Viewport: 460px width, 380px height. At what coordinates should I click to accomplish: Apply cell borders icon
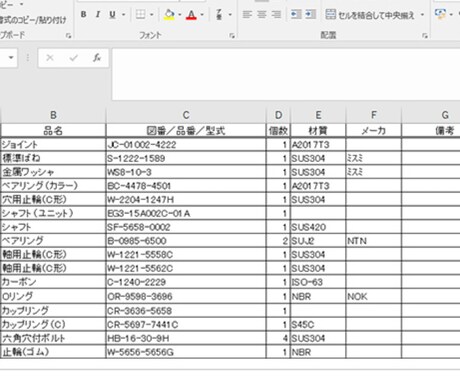(141, 14)
